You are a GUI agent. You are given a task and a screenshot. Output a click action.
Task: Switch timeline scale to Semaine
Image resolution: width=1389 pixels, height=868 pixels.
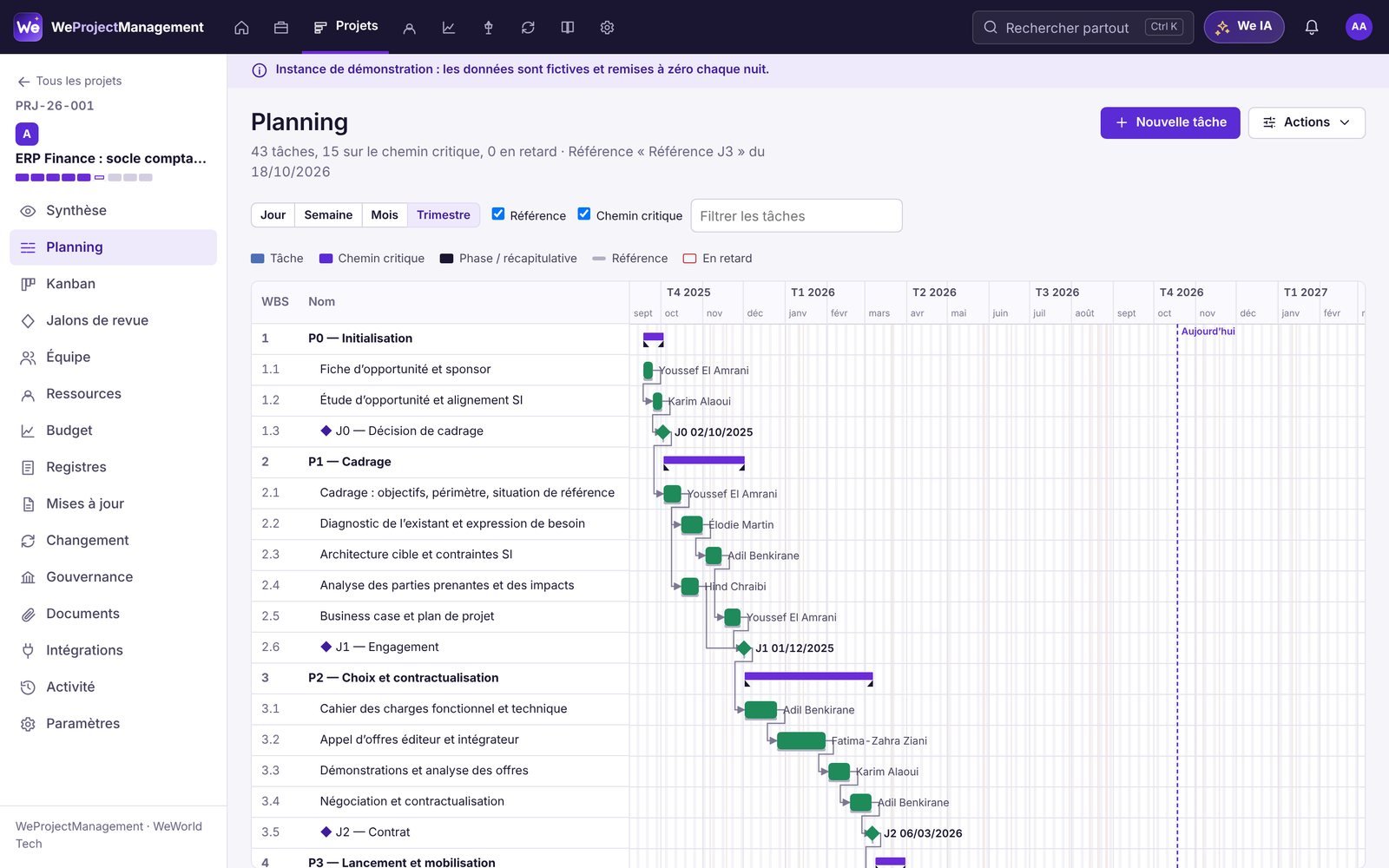pyautogui.click(x=328, y=215)
